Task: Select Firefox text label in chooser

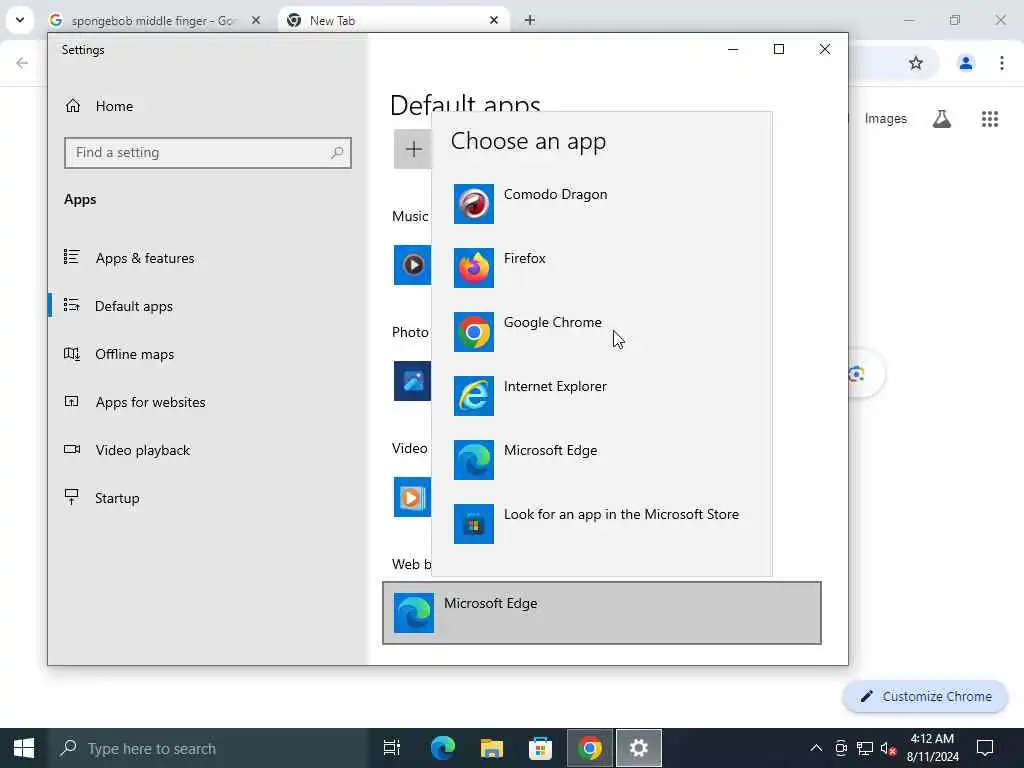Action: tap(524, 258)
